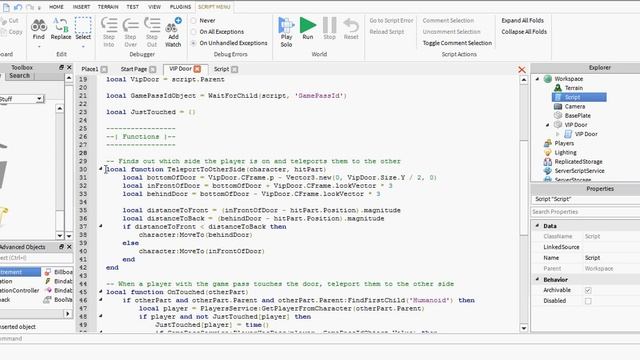The width and height of the screenshot is (640, 360).
Task: Expand the VIP Door script node
Action: (558, 134)
